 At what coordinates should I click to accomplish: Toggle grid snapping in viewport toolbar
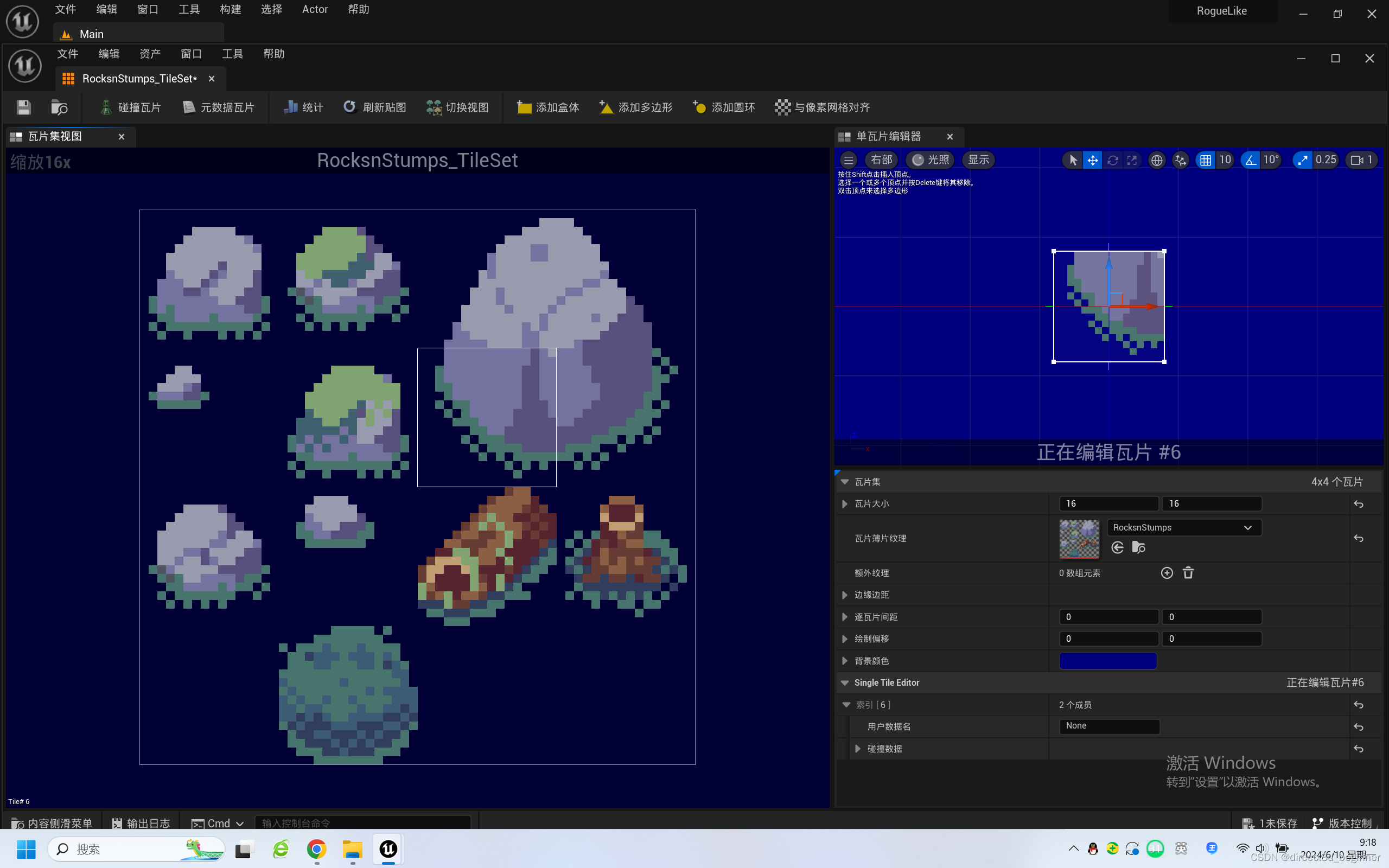1205,160
